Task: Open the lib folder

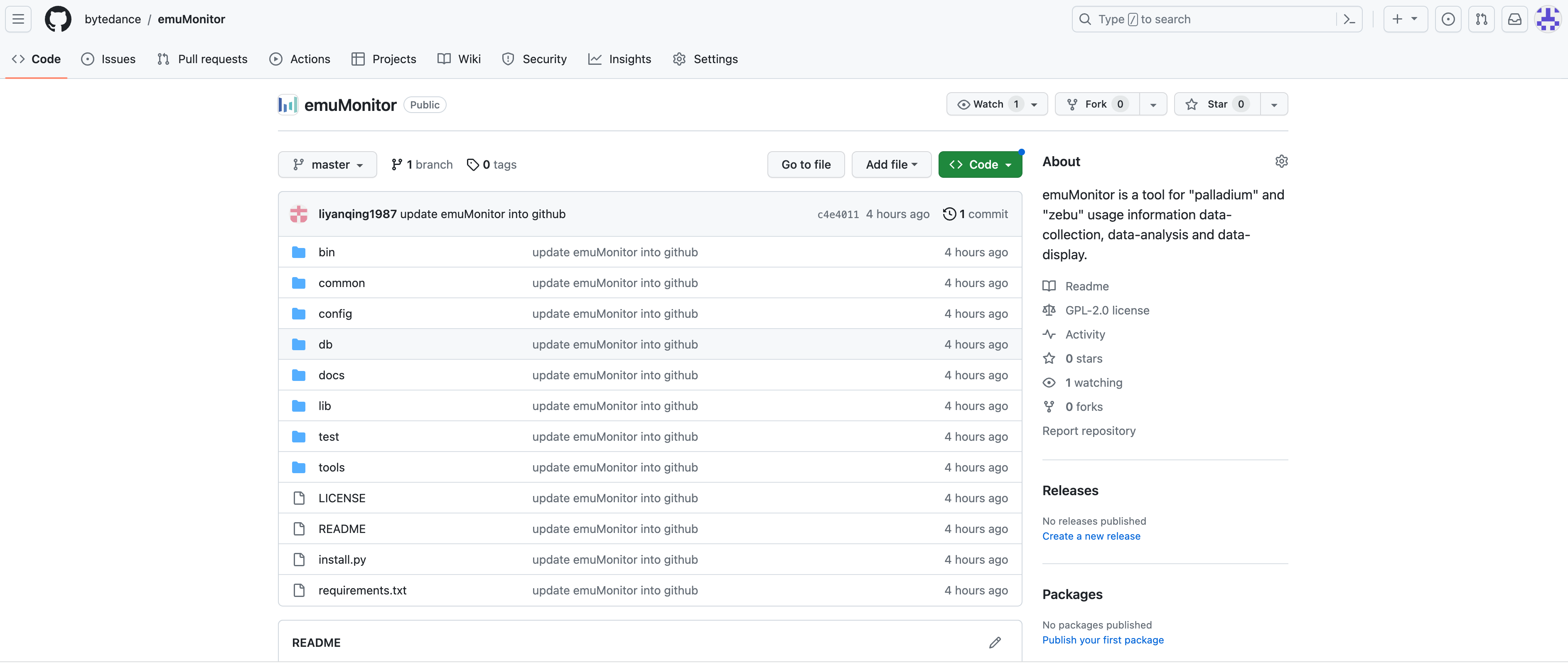Action: tap(324, 406)
